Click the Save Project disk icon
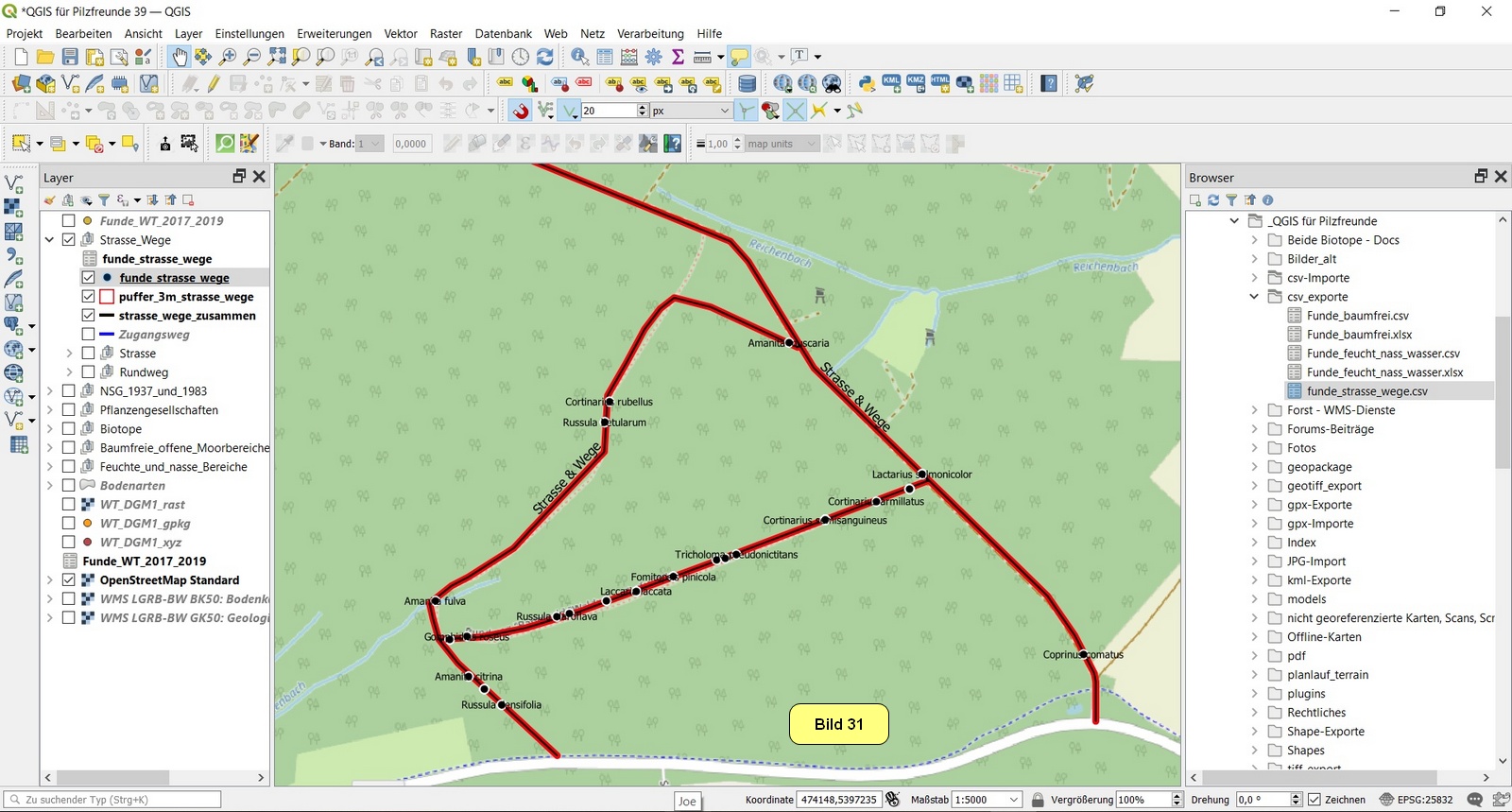1512x812 pixels. coord(70,58)
